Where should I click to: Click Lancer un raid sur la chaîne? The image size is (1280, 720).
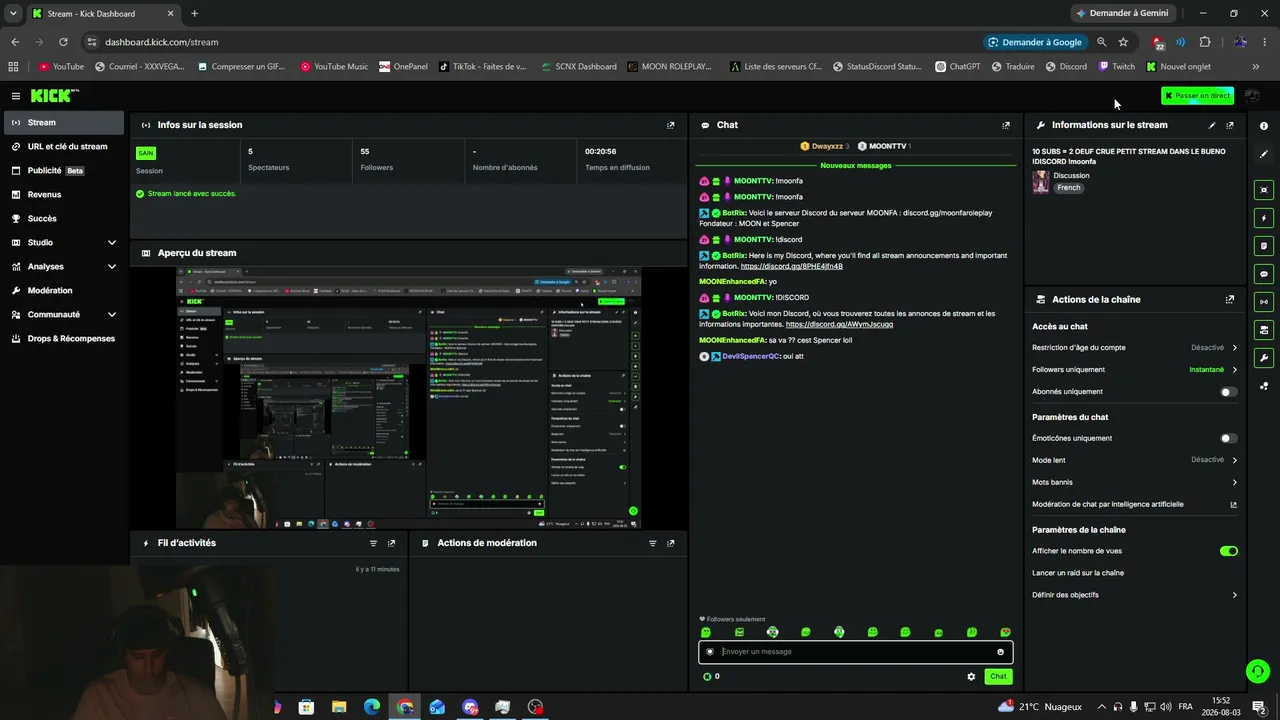[1078, 573]
